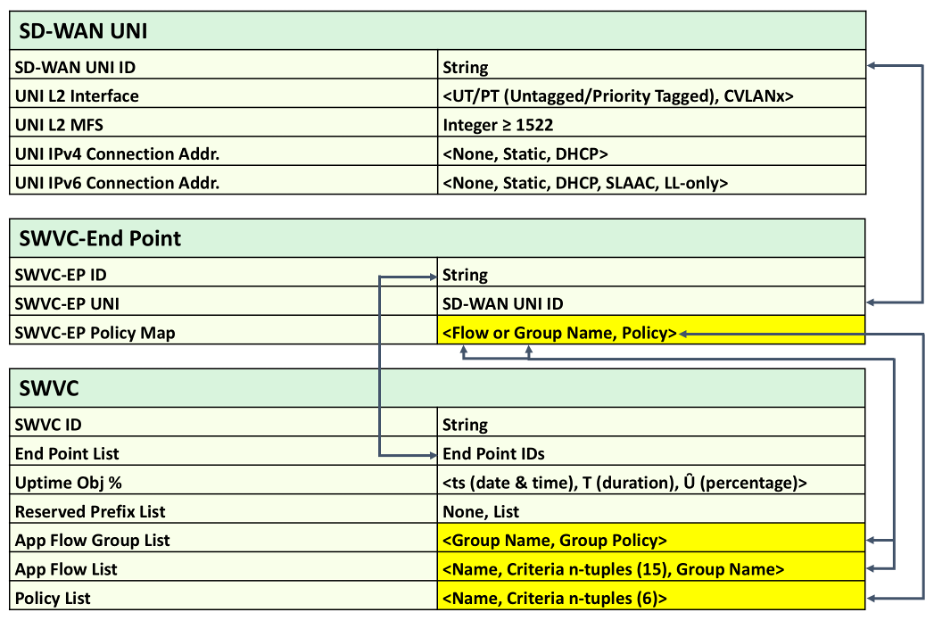Click the Criteria n-tuples (15), Group Name cell

[650, 567]
